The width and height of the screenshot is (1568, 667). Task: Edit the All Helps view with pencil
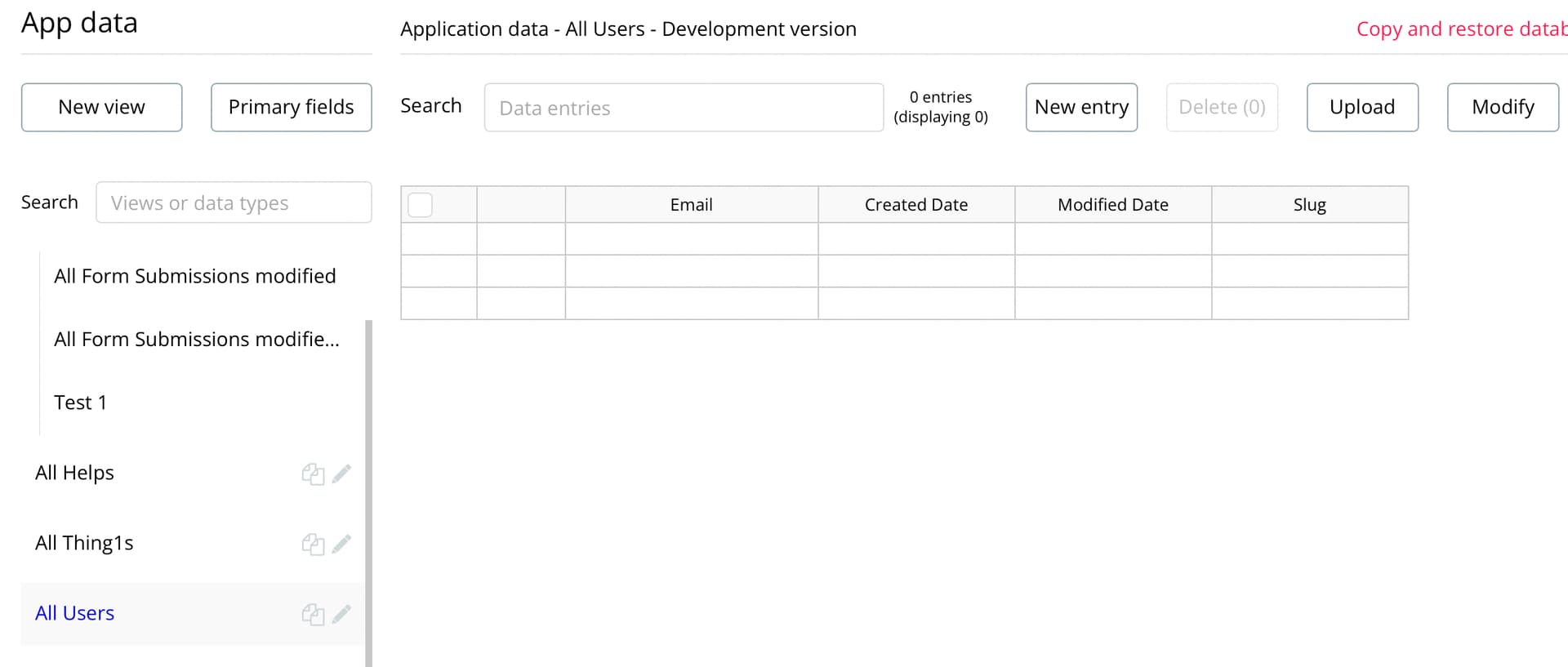pyautogui.click(x=341, y=474)
